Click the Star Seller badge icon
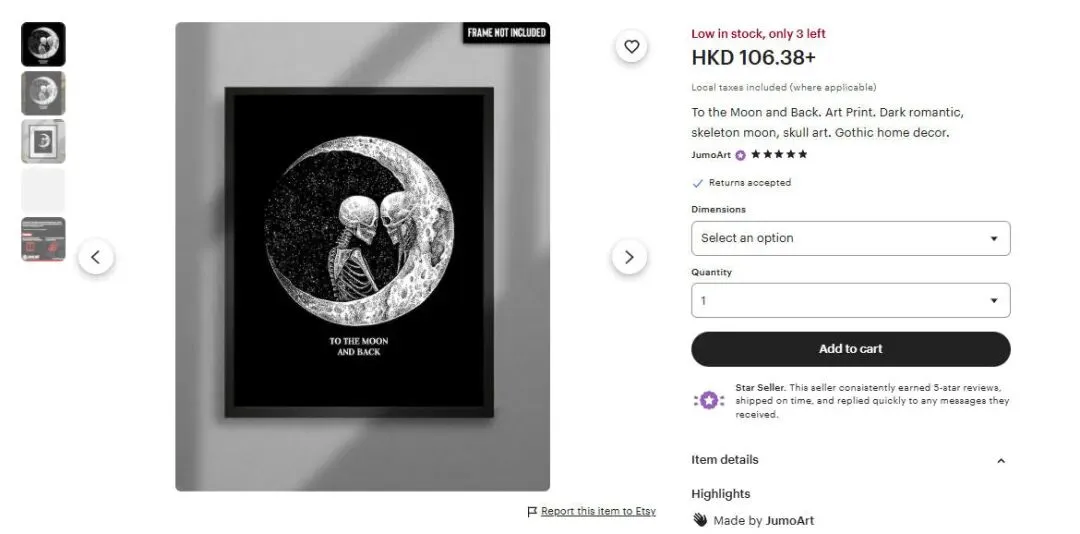Viewport: 1080px width, 534px height. [709, 400]
